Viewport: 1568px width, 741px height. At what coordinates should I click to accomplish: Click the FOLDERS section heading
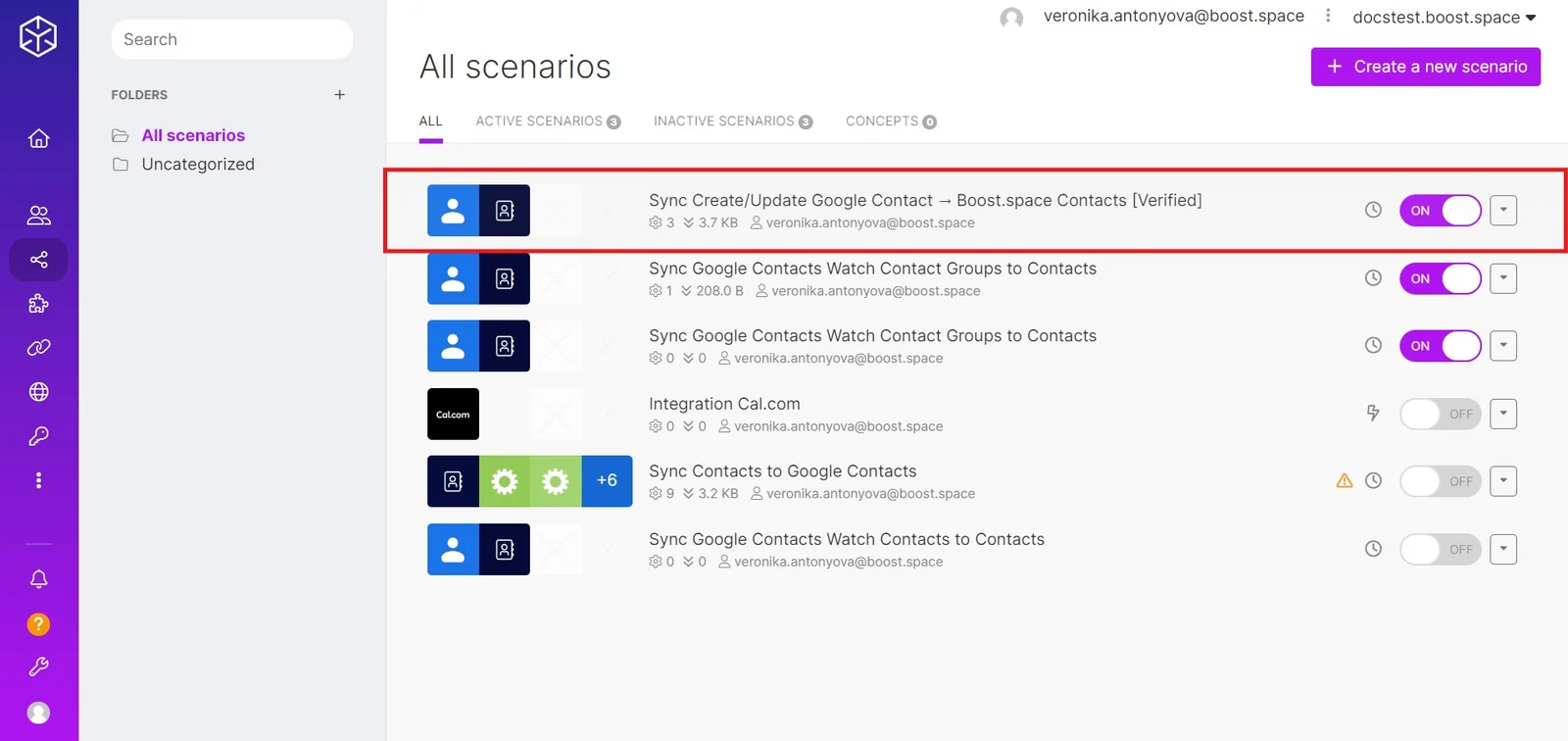tap(139, 95)
